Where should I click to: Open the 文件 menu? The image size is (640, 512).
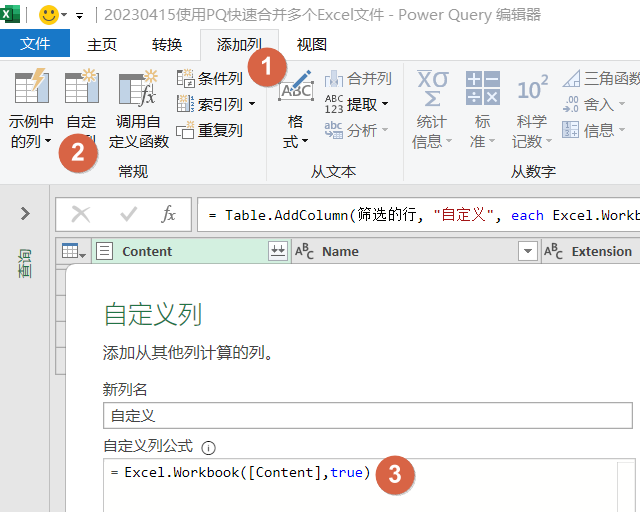pos(35,43)
